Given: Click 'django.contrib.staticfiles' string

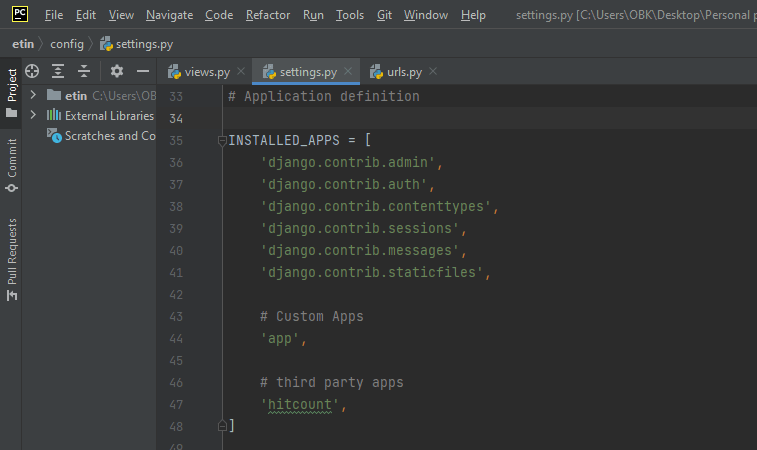Looking at the screenshot, I should pos(372,272).
